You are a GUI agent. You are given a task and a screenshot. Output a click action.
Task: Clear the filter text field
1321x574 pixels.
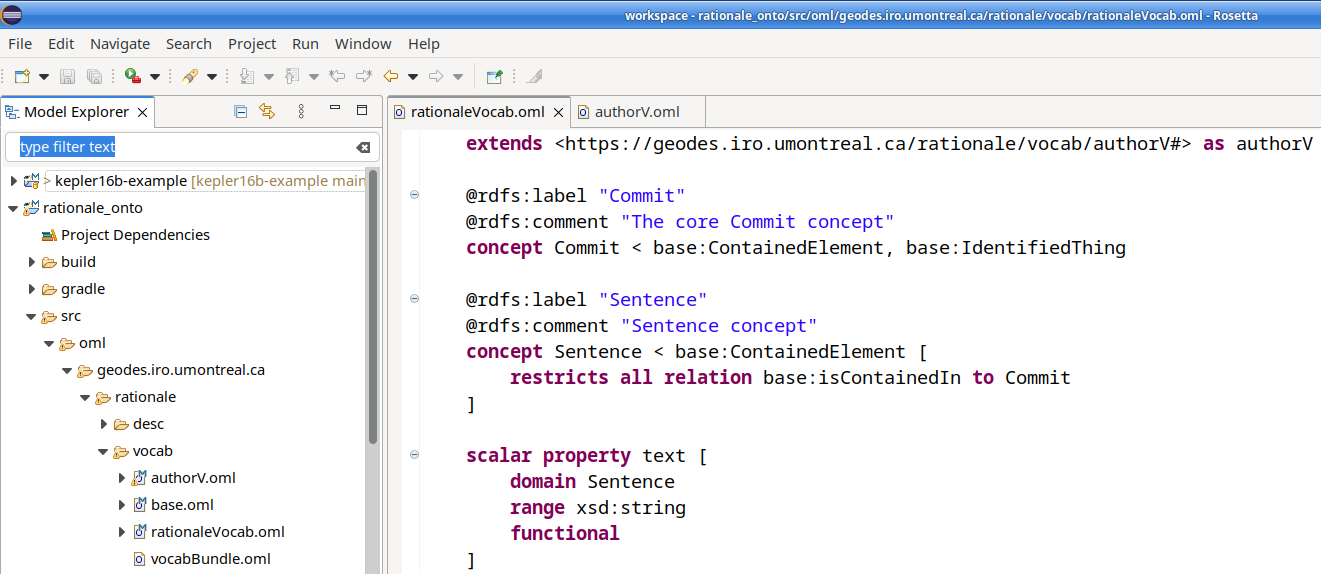pos(363,147)
